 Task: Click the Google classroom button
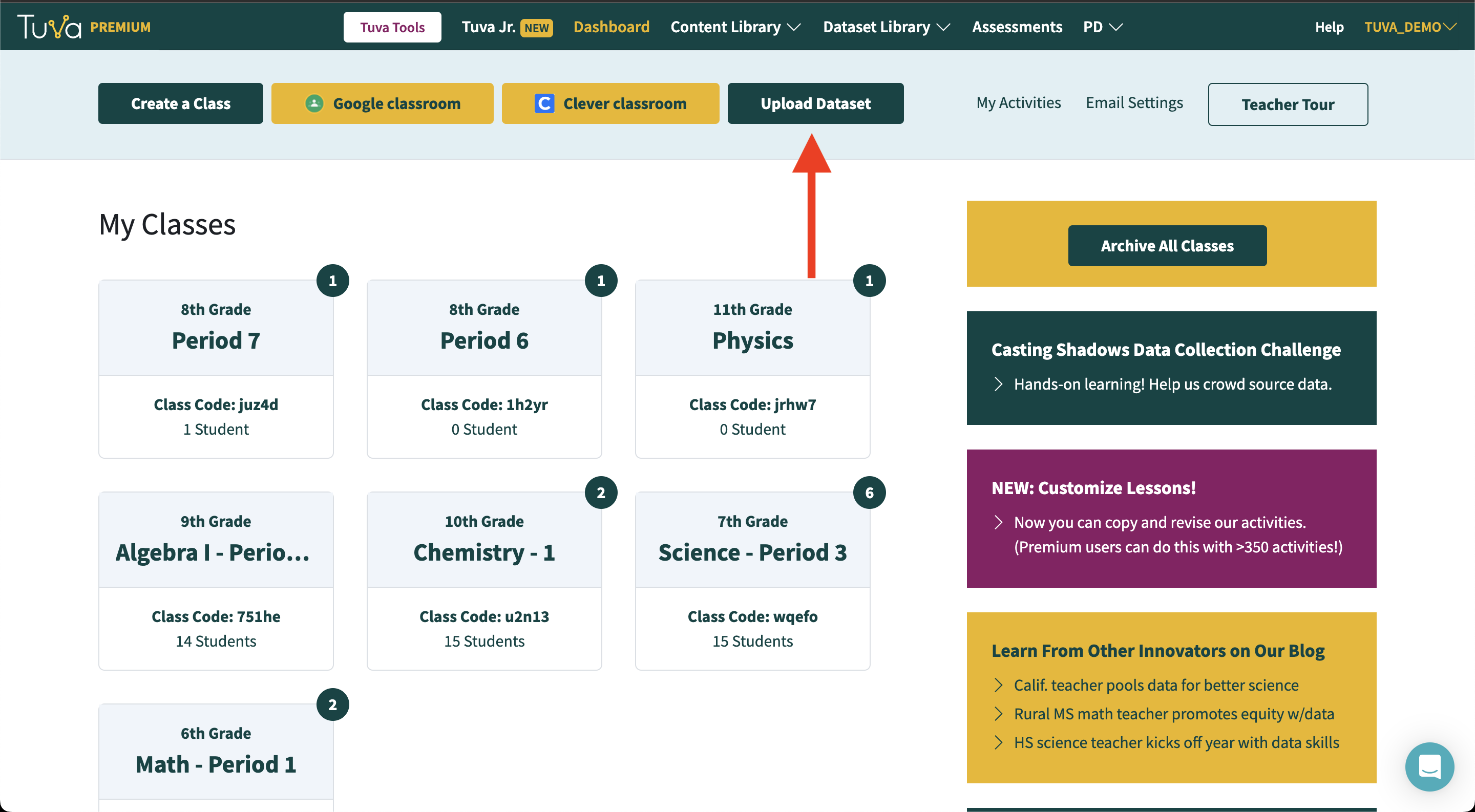pos(383,103)
